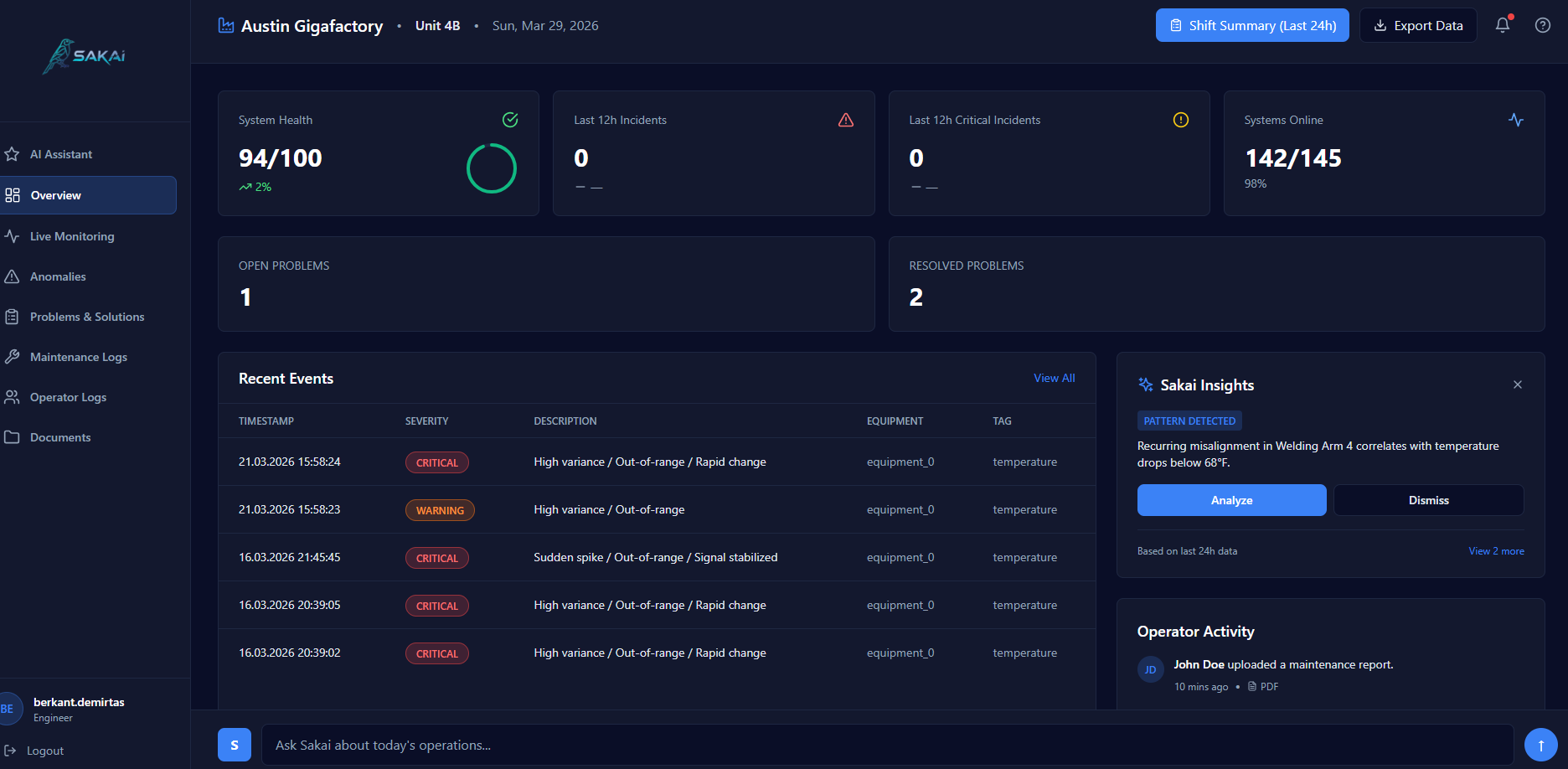
Task: Click the System Health checkmark icon
Action: (x=510, y=120)
